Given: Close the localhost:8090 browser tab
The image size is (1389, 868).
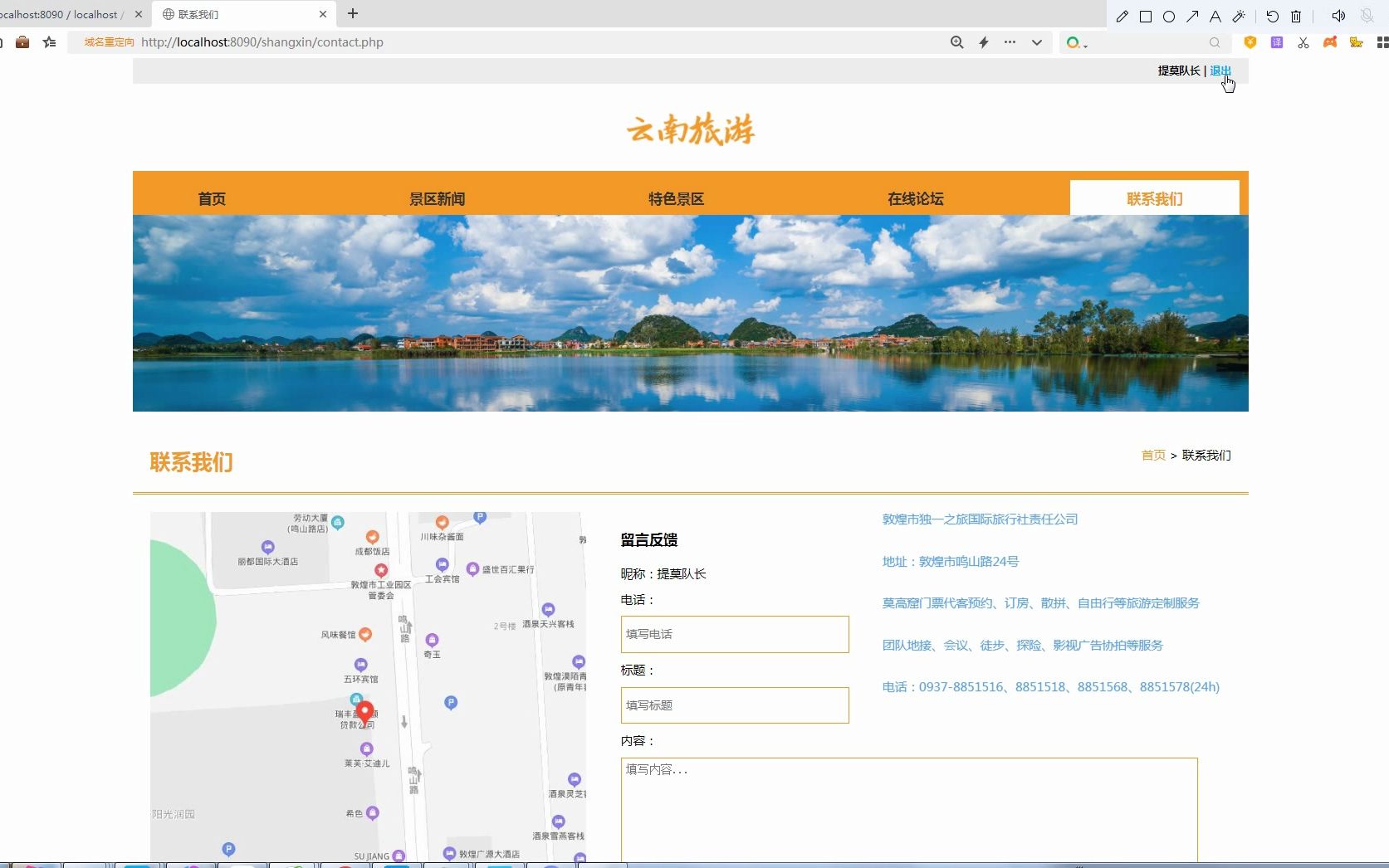Looking at the screenshot, I should [x=139, y=14].
